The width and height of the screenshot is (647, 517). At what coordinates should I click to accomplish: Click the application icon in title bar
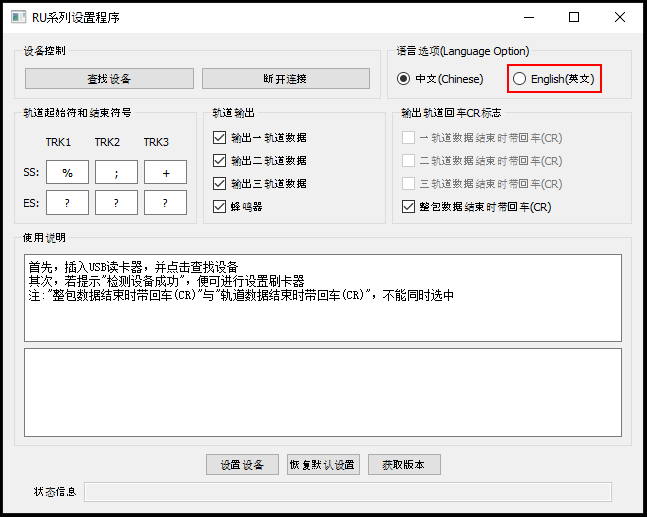[16, 17]
